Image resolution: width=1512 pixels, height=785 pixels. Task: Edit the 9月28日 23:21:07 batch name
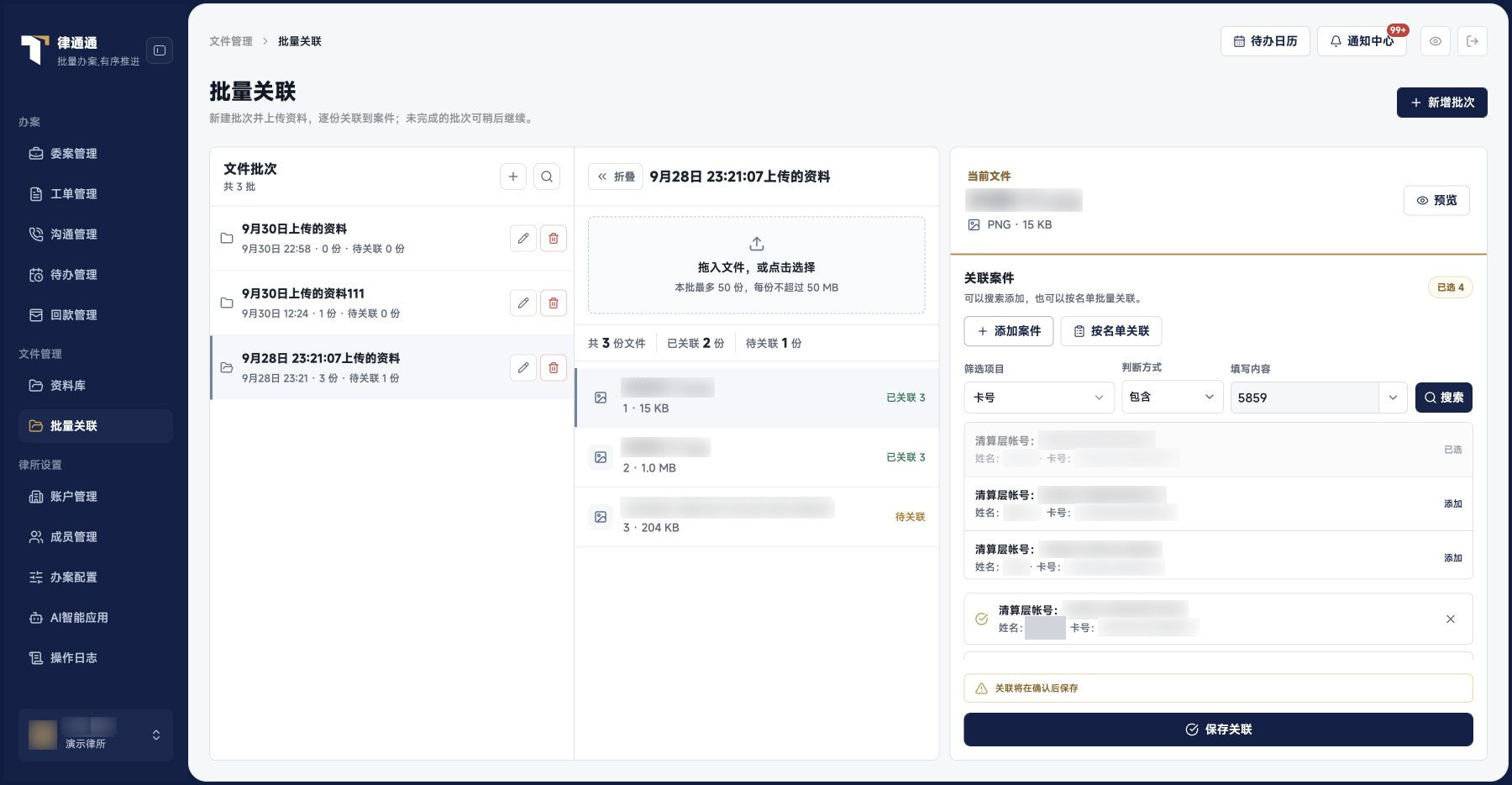[x=523, y=367]
